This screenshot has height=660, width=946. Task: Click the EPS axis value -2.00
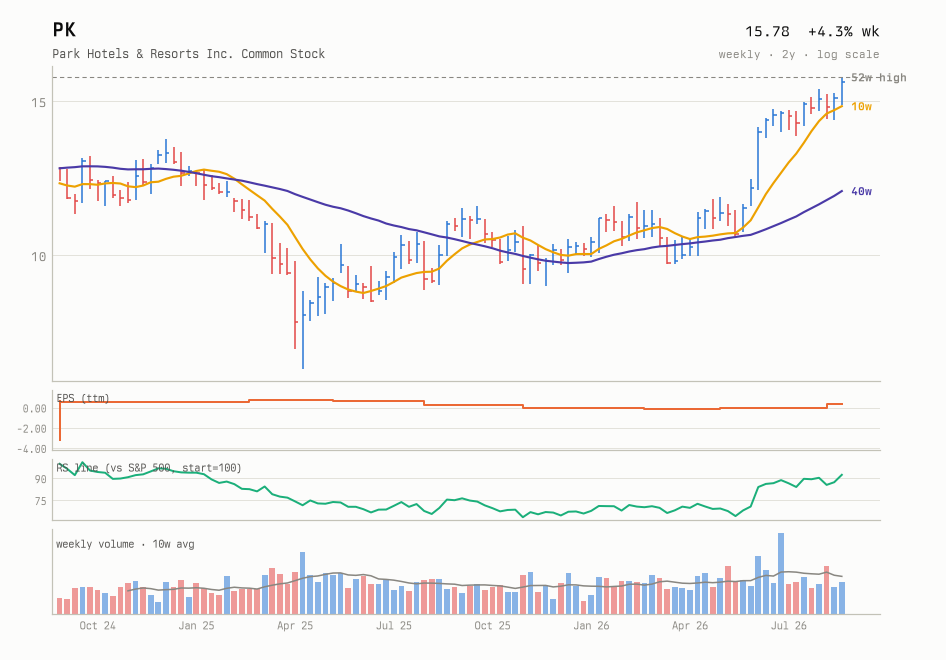[32, 429]
